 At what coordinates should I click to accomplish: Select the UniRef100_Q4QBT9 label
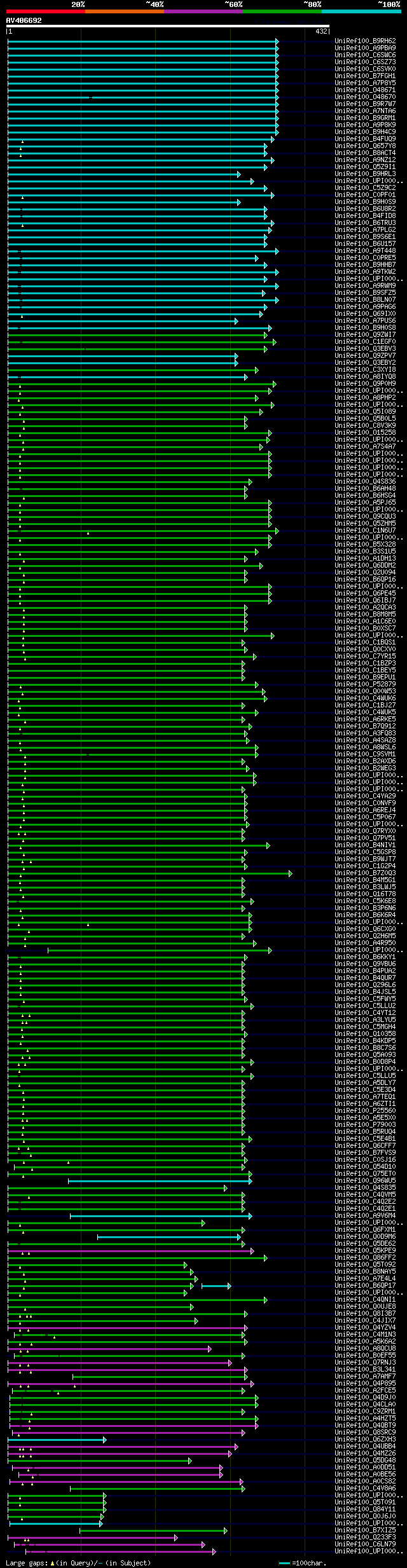coord(365,1426)
